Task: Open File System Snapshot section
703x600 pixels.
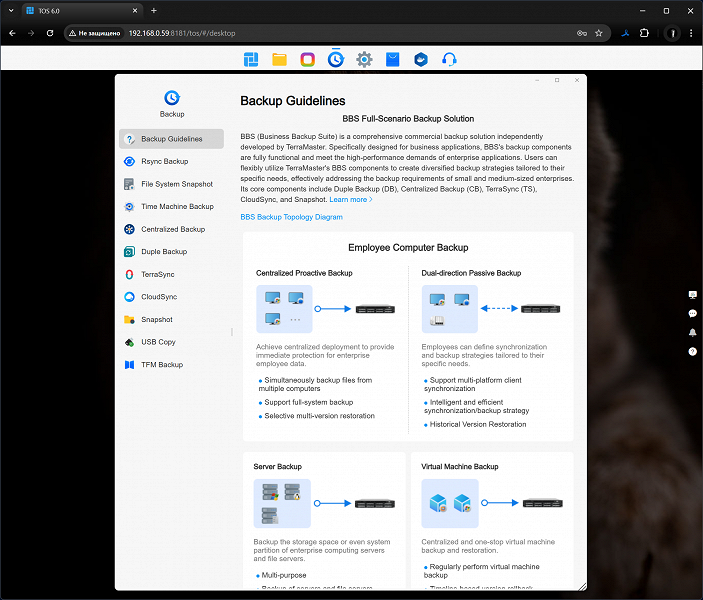Action: [172, 184]
